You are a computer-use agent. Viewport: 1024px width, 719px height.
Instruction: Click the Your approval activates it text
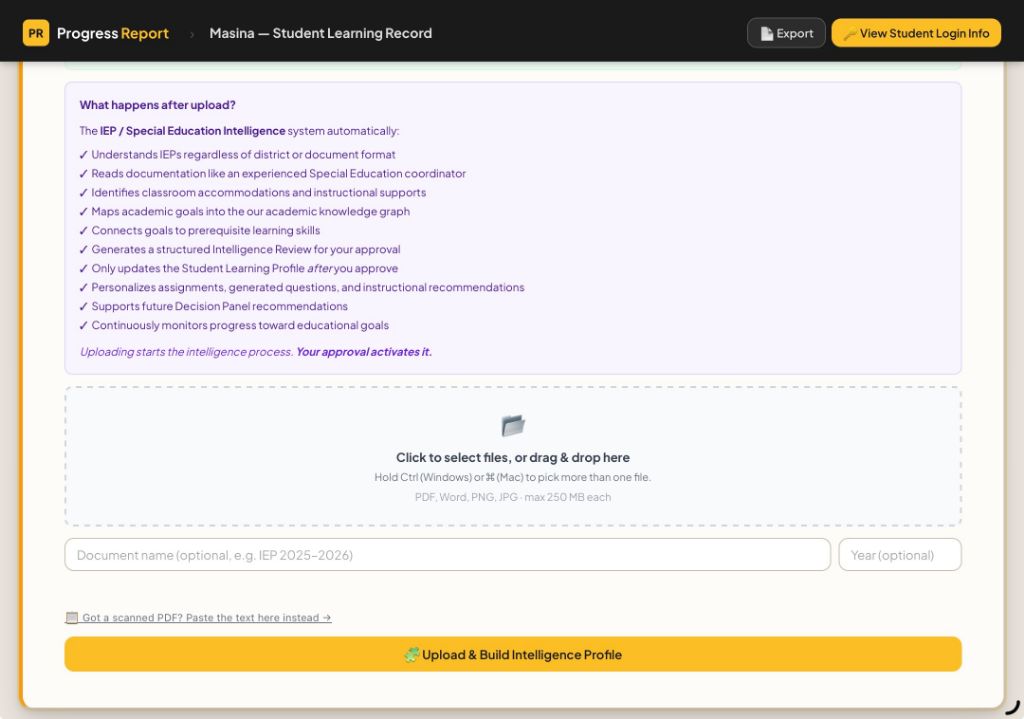click(364, 352)
